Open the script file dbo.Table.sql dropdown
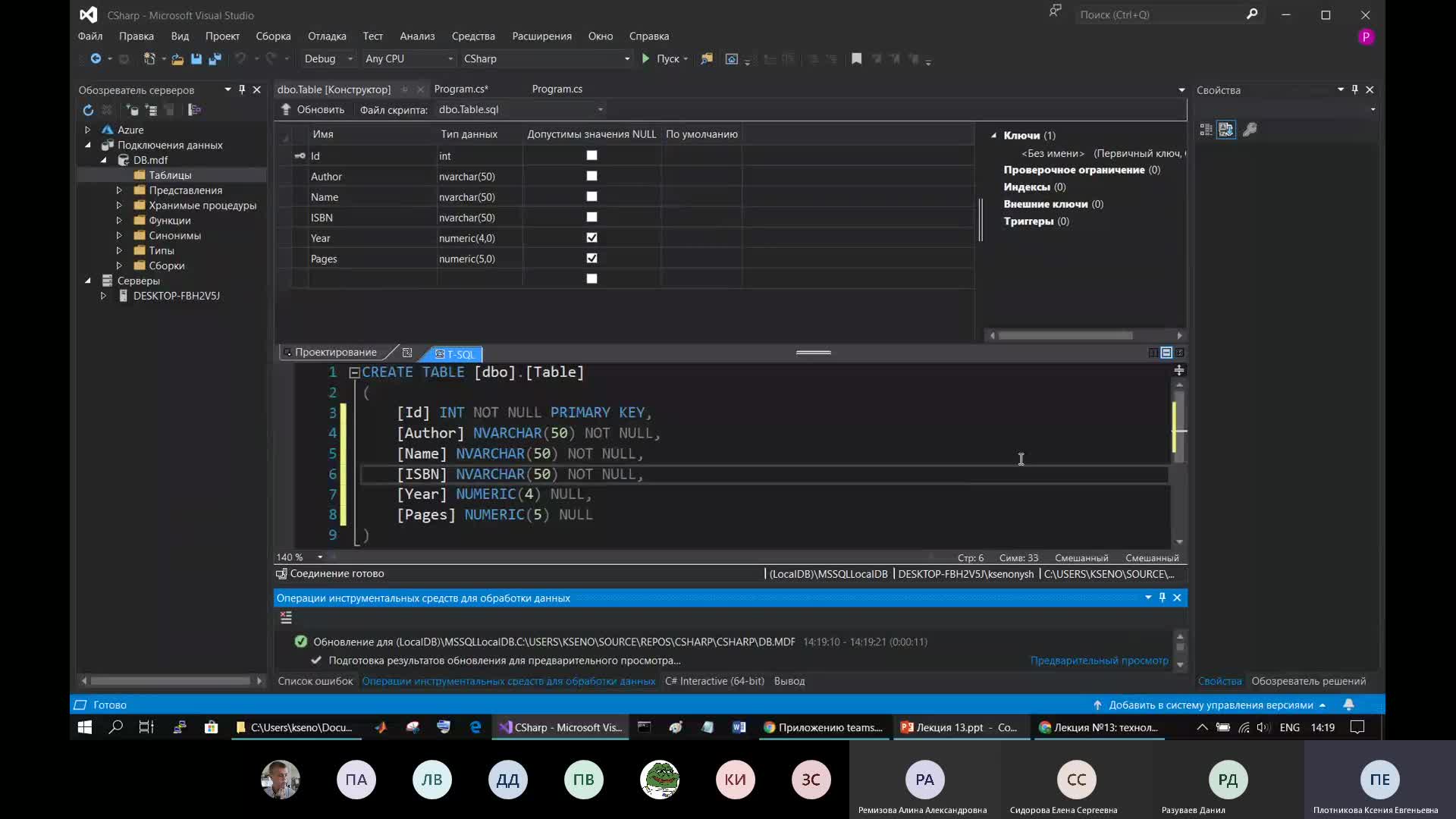Image resolution: width=1456 pixels, height=819 pixels. pyautogui.click(x=520, y=109)
